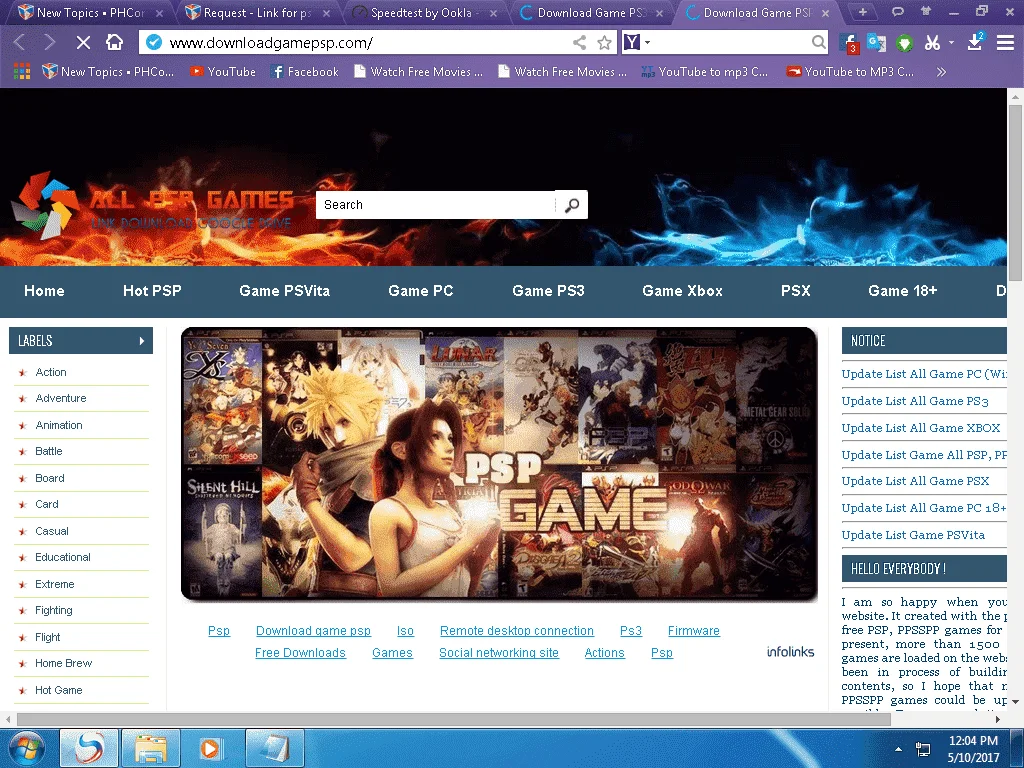Click the Windows Start button
1024x768 pixels.
coord(26,748)
